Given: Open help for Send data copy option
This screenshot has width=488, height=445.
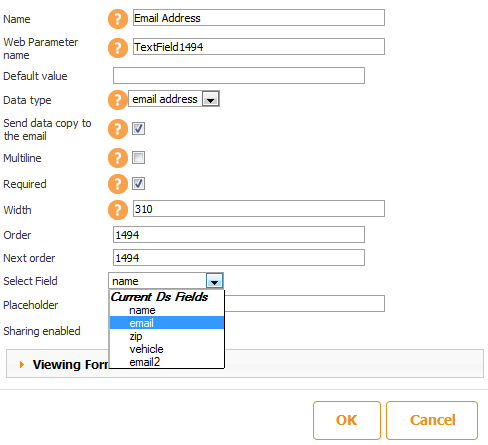Looking at the screenshot, I should [x=118, y=129].
